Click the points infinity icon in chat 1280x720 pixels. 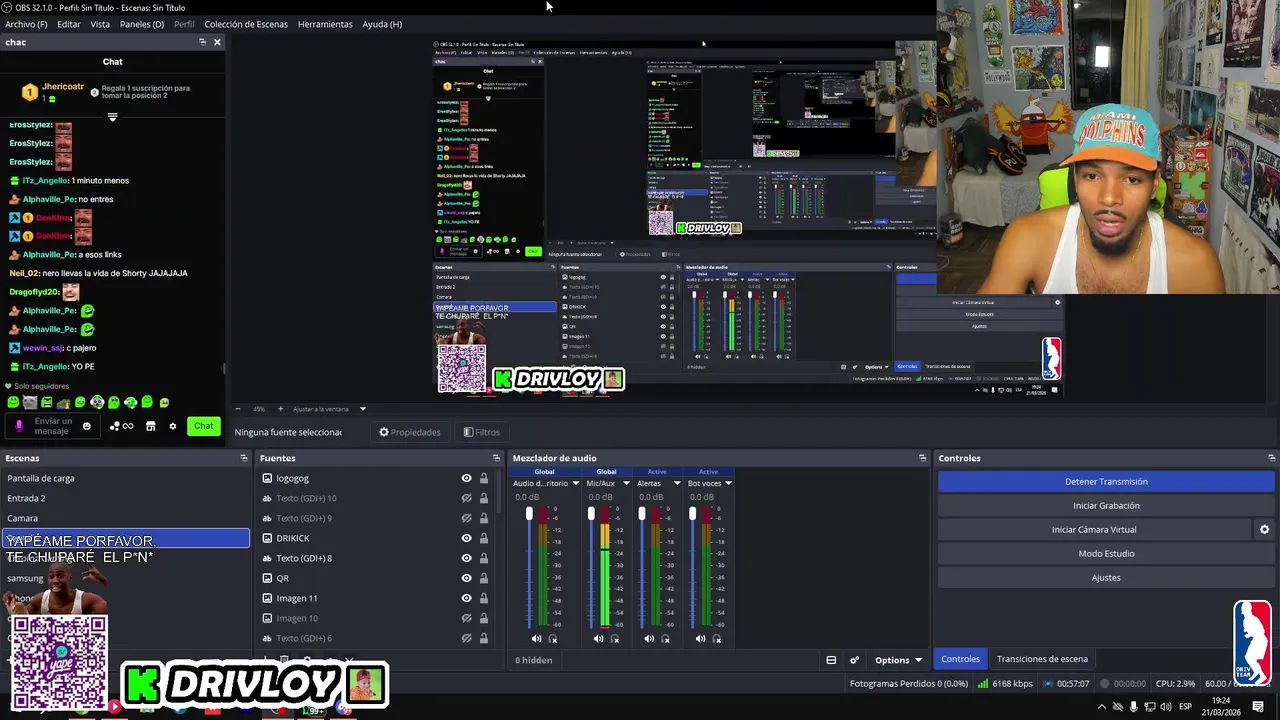coord(121,426)
